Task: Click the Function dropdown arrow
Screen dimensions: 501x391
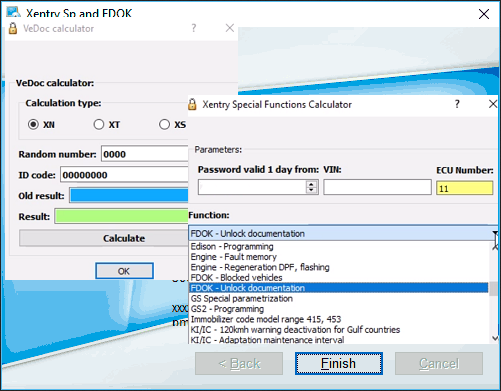Action: tap(495, 233)
